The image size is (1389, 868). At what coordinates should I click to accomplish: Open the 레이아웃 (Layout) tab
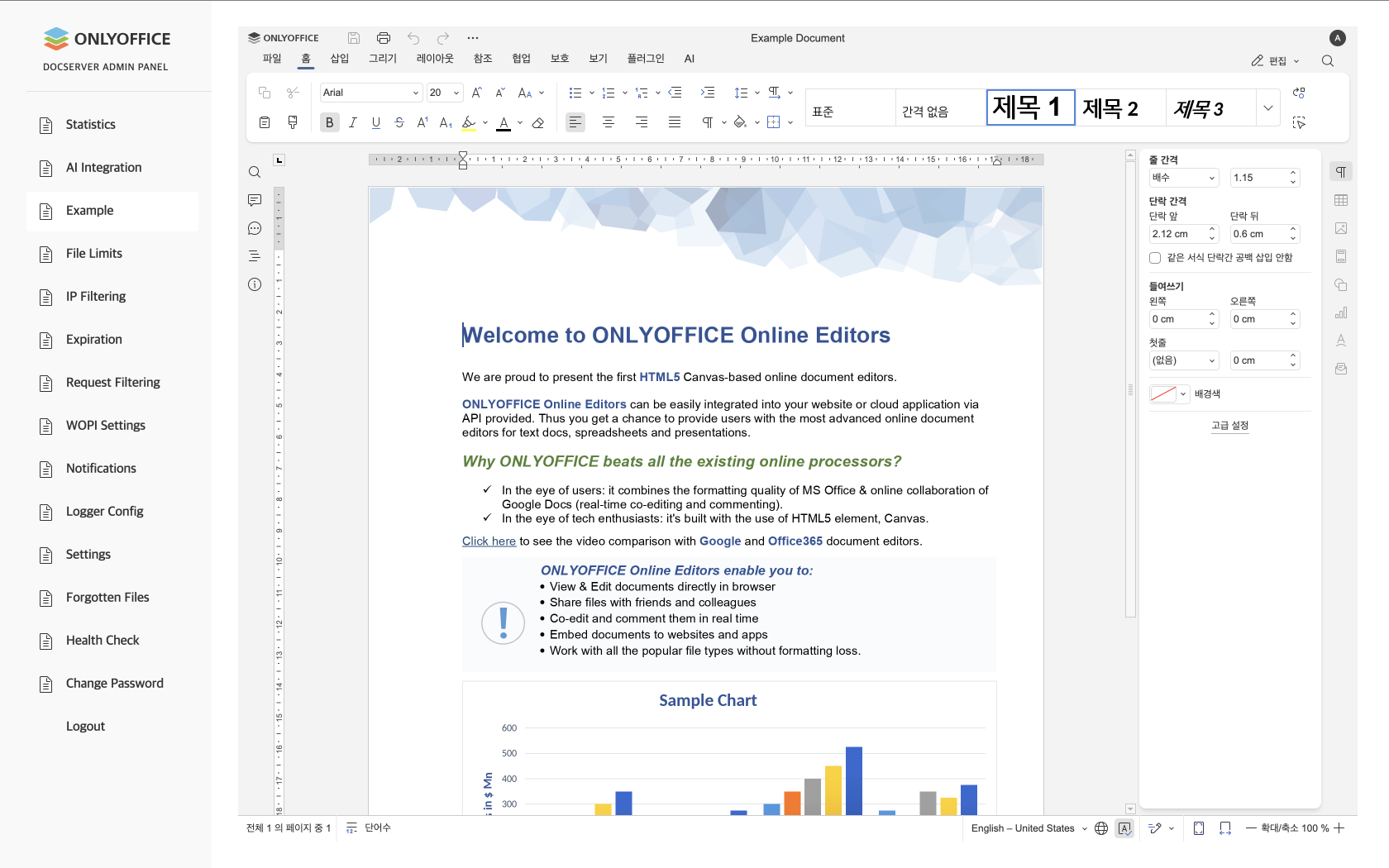tap(435, 59)
